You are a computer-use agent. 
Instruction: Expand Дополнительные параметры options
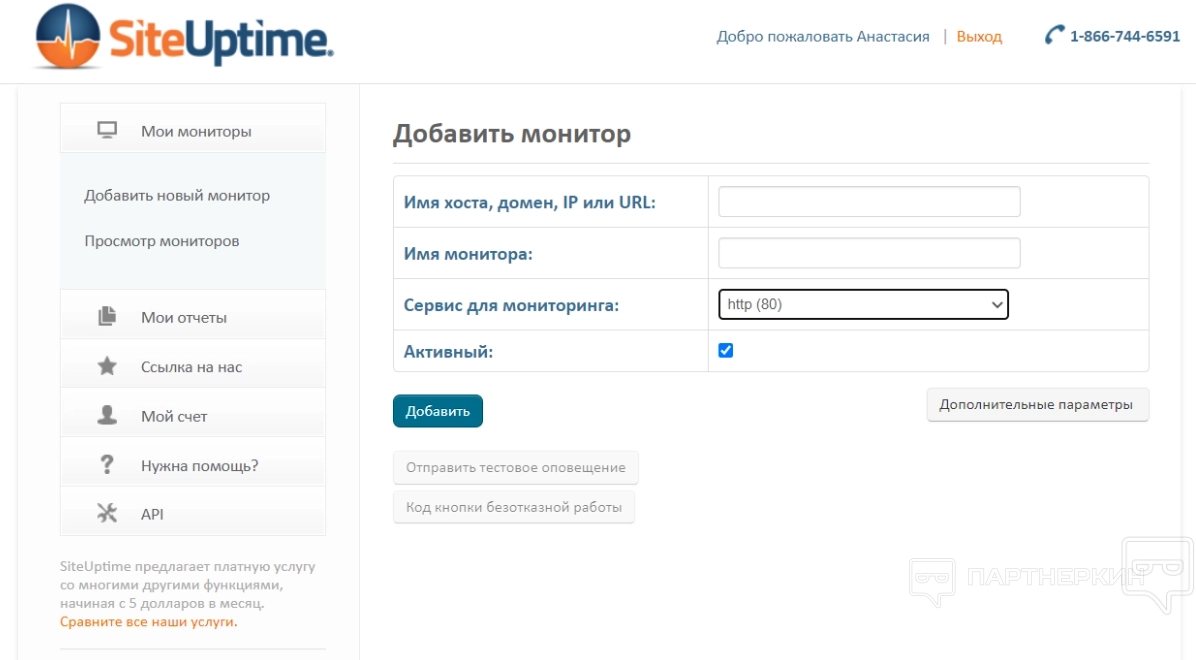coord(1037,405)
